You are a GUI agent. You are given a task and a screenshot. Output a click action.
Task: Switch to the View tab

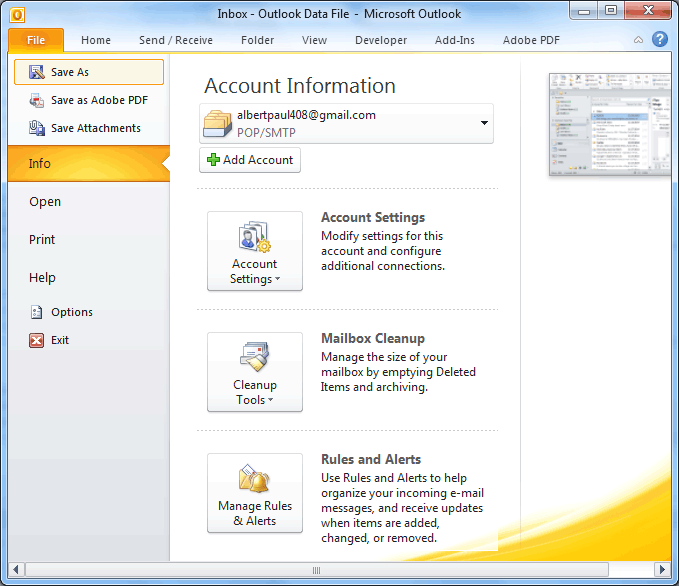314,40
